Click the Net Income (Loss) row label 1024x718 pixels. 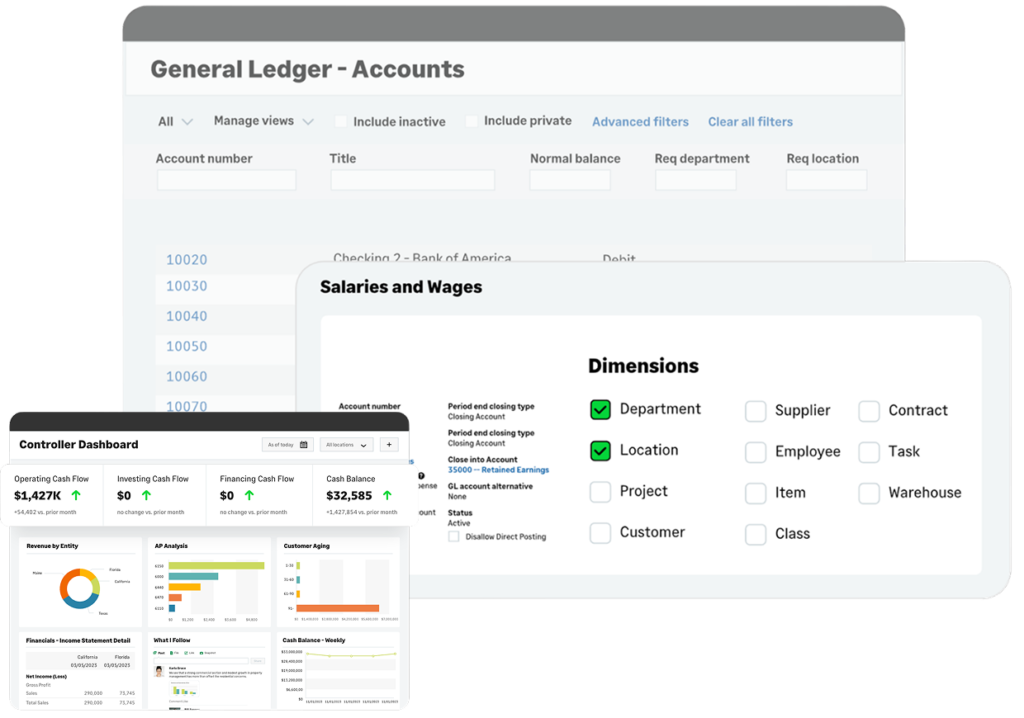[x=46, y=676]
